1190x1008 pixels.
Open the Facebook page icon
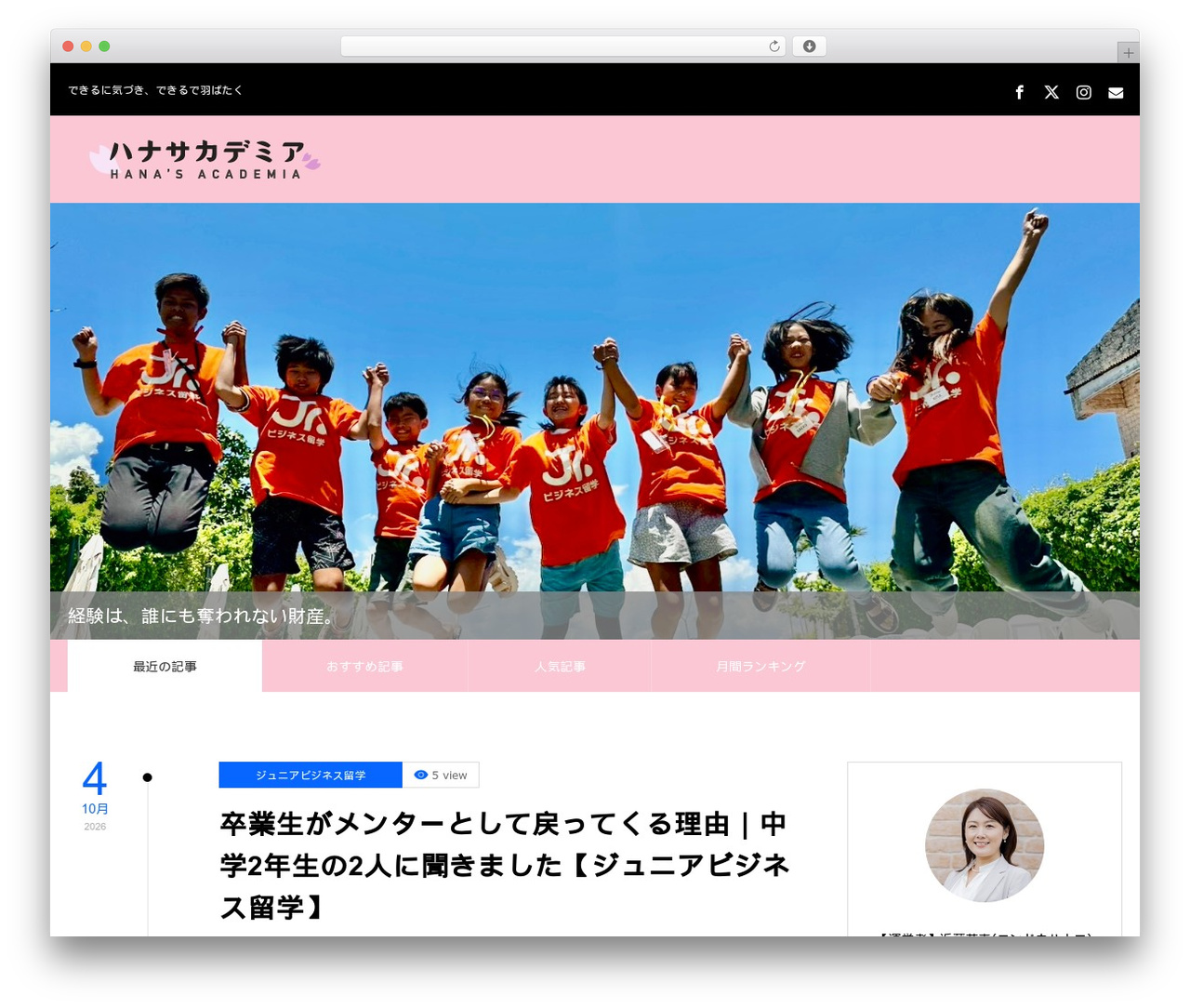coord(1019,92)
